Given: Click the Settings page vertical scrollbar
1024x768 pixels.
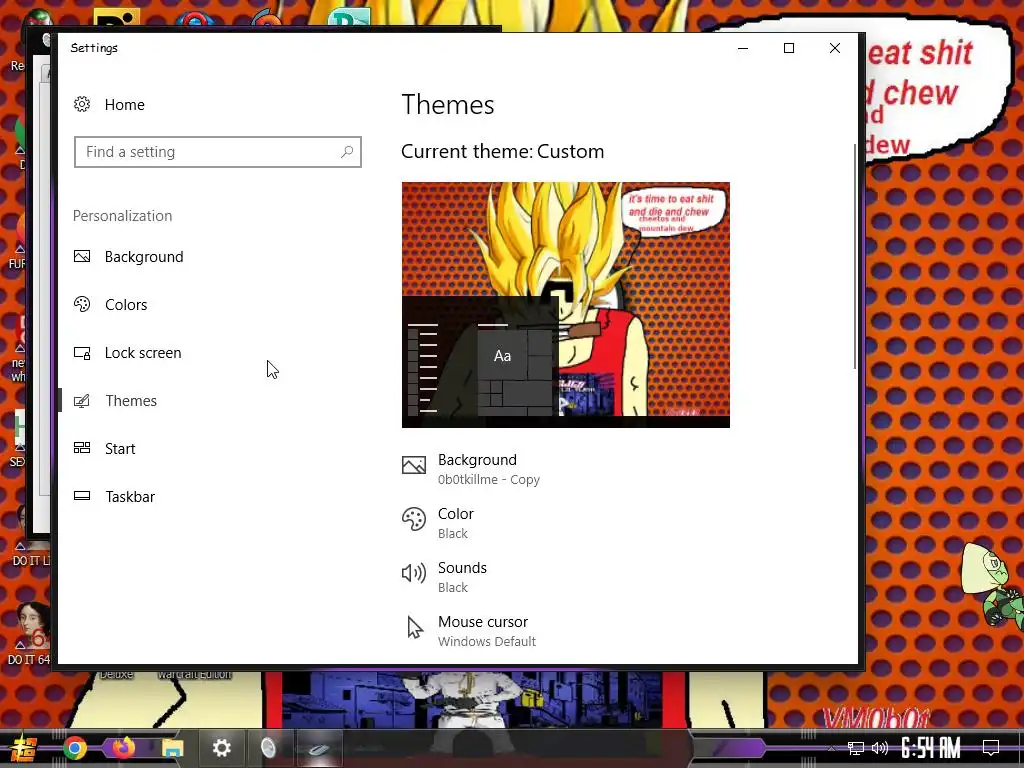Looking at the screenshot, I should [x=854, y=257].
